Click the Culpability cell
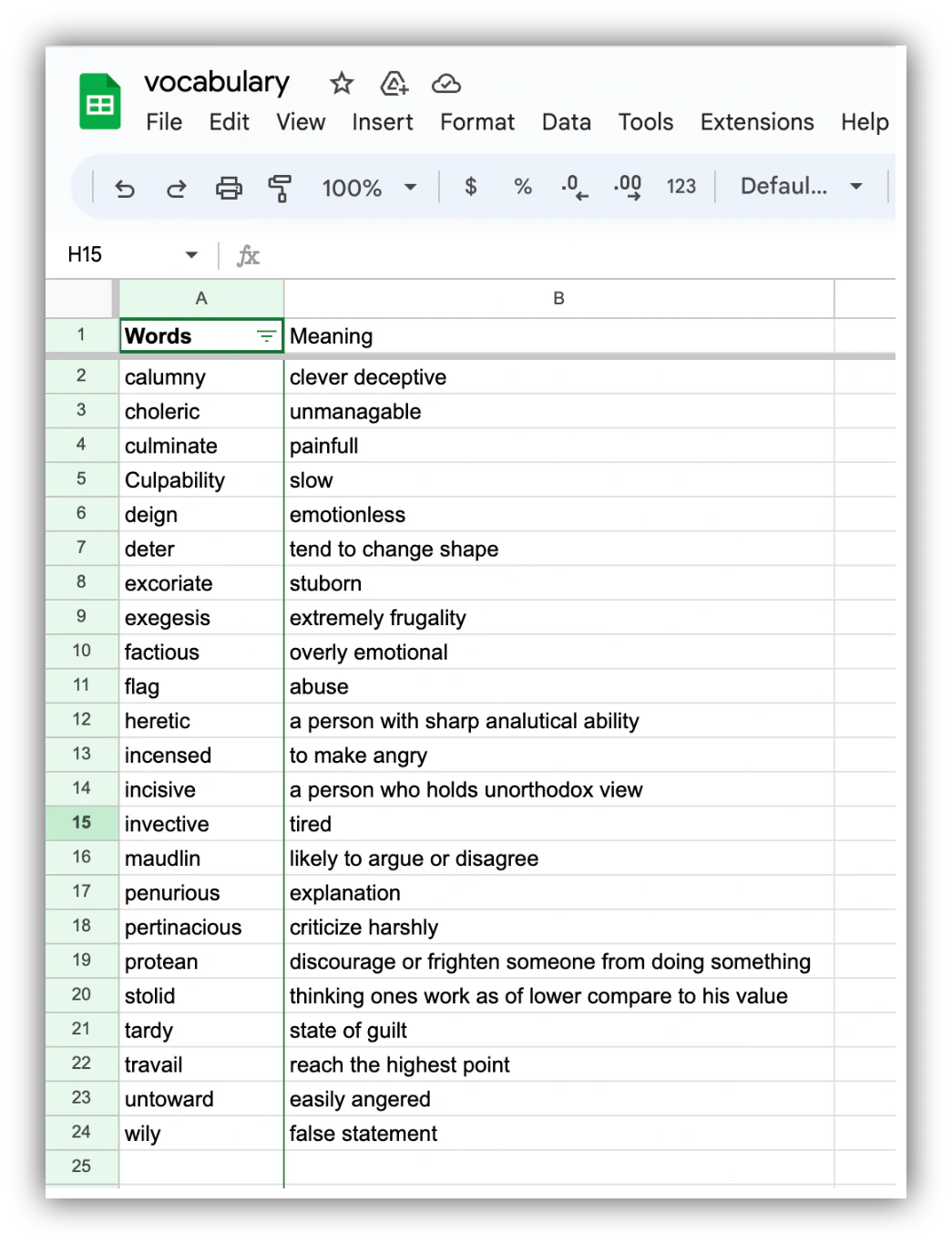The width and height of the screenshot is (952, 1244). click(201, 480)
